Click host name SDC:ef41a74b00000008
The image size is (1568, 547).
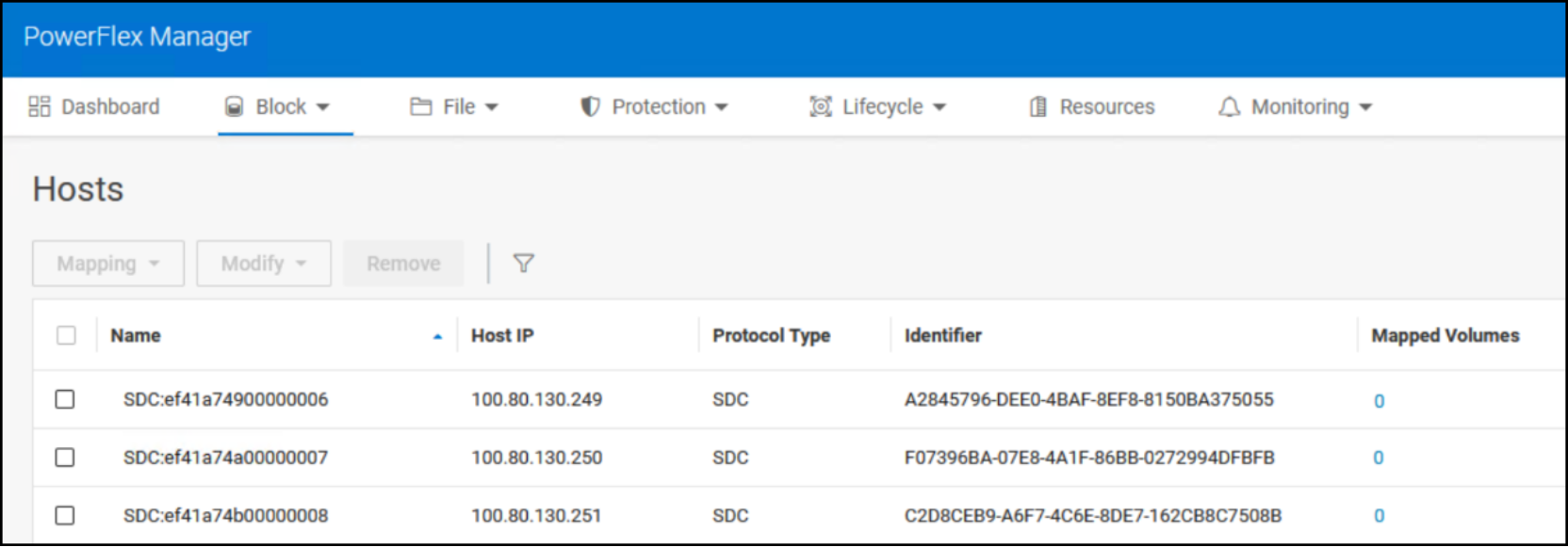tap(226, 516)
